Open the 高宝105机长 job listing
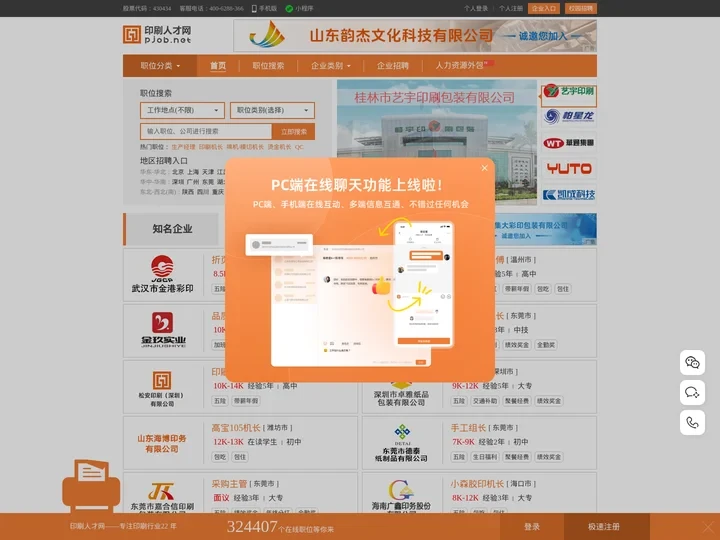The width and height of the screenshot is (720, 540). pyautogui.click(x=236, y=428)
